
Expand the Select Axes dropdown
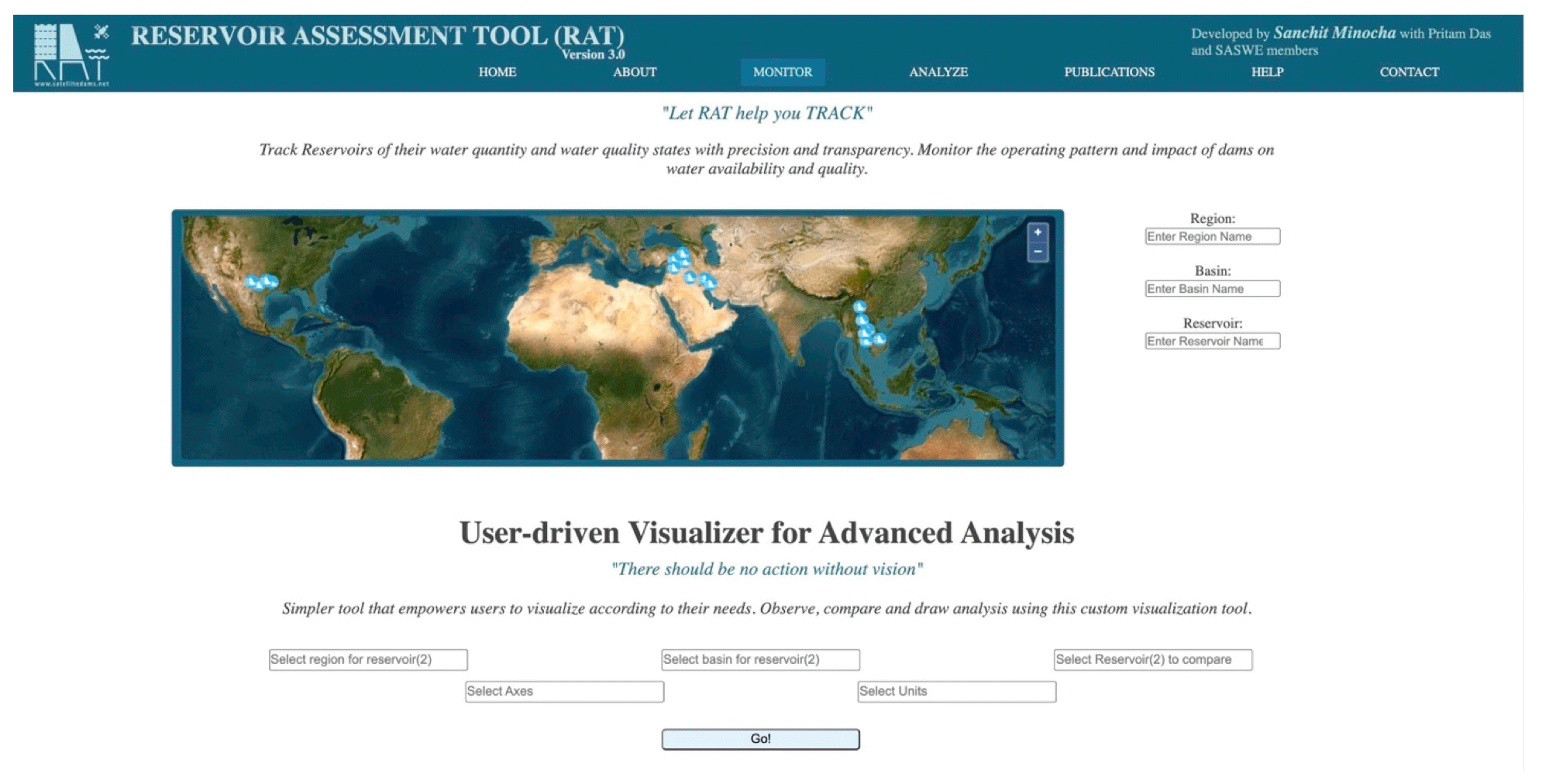pos(564,691)
